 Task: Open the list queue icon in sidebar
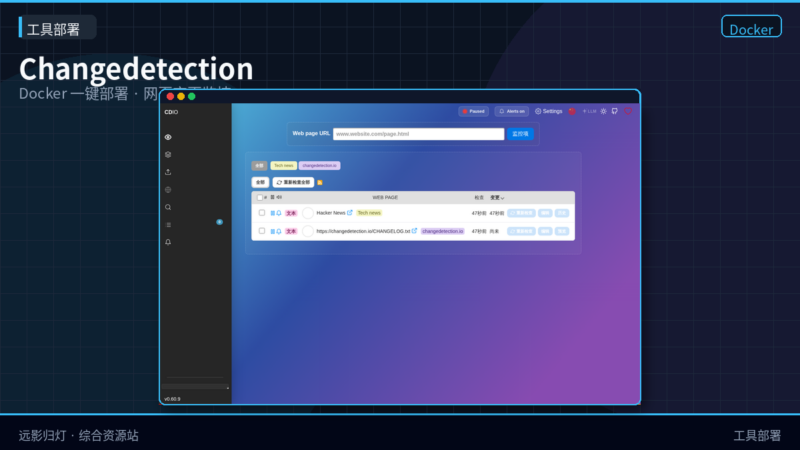coord(168,225)
